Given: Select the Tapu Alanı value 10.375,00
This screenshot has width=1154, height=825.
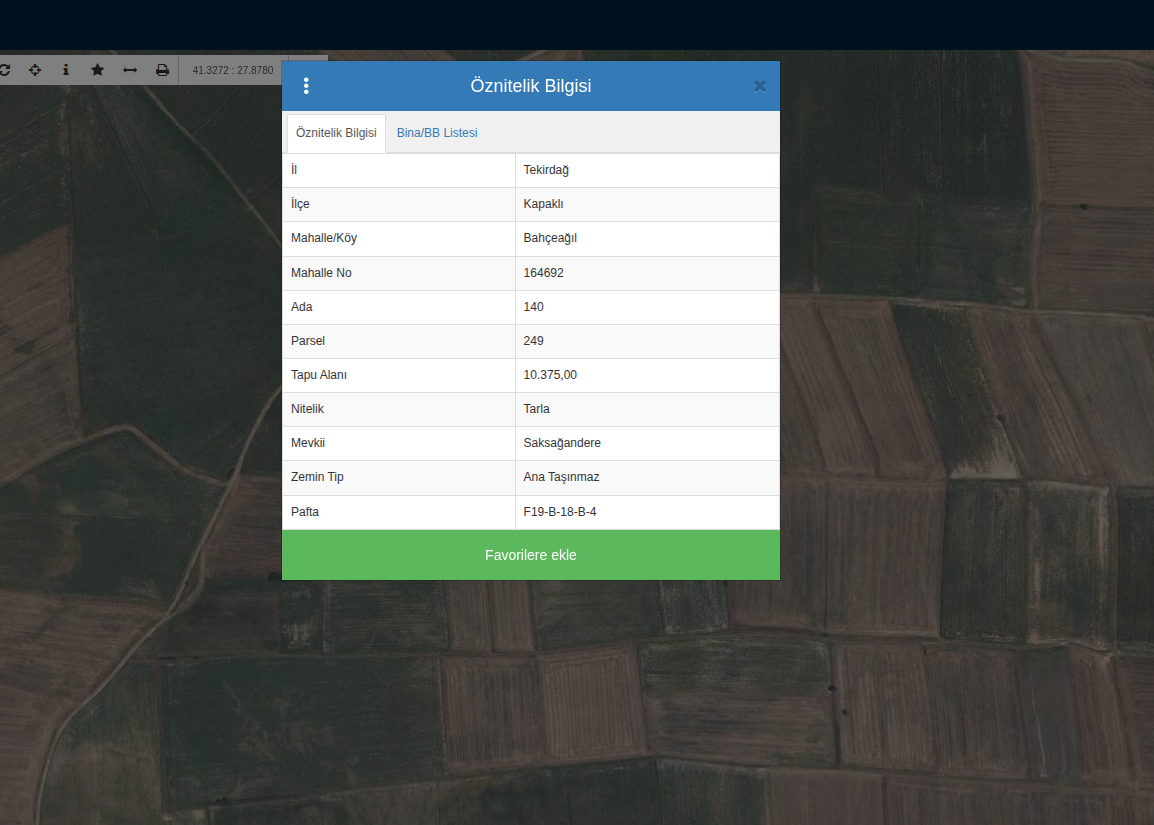Looking at the screenshot, I should 550,375.
